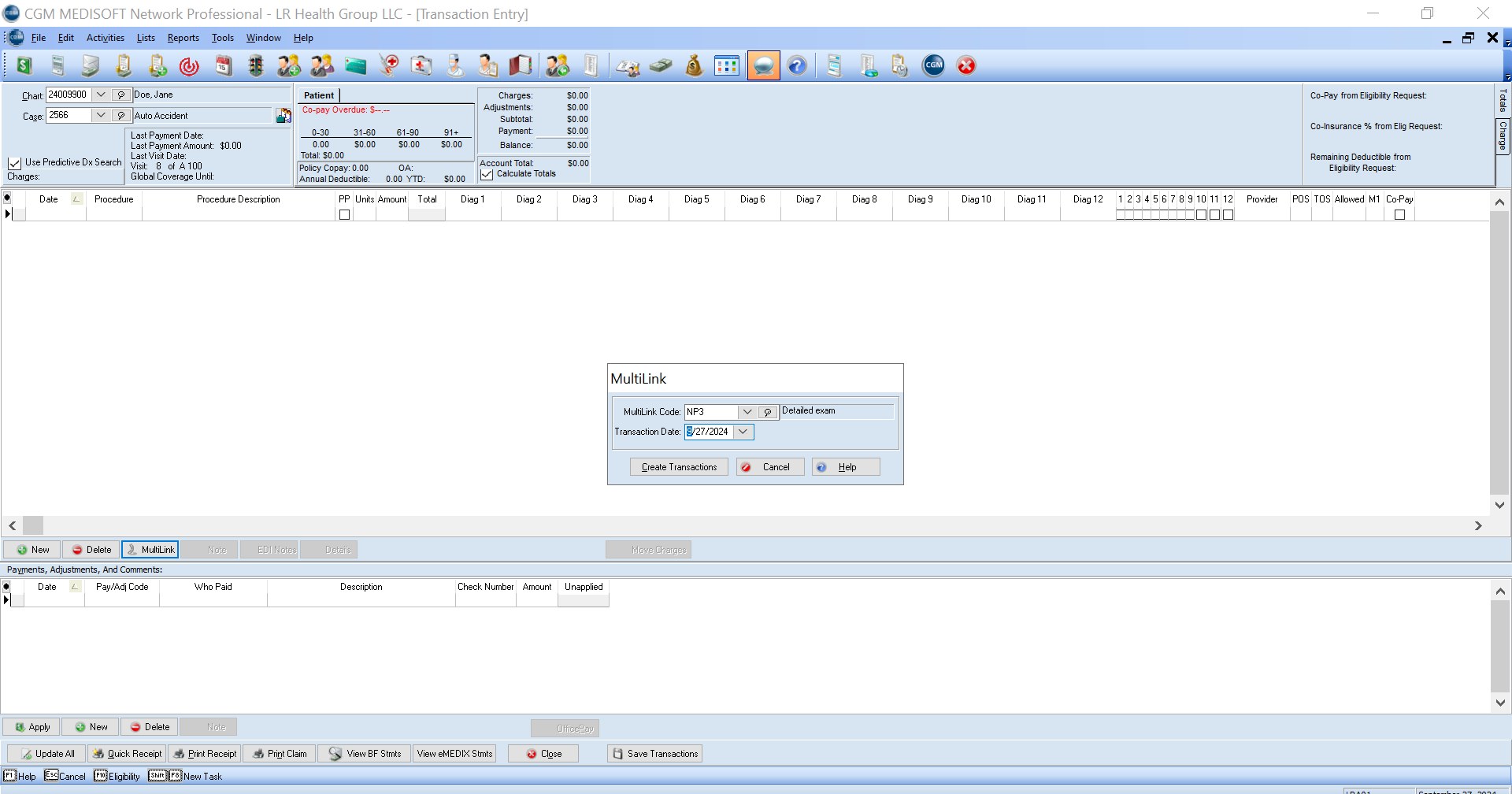Viewport: 1512px width, 794px height.
Task: Expand the Chart number dropdown
Action: pyautogui.click(x=101, y=95)
